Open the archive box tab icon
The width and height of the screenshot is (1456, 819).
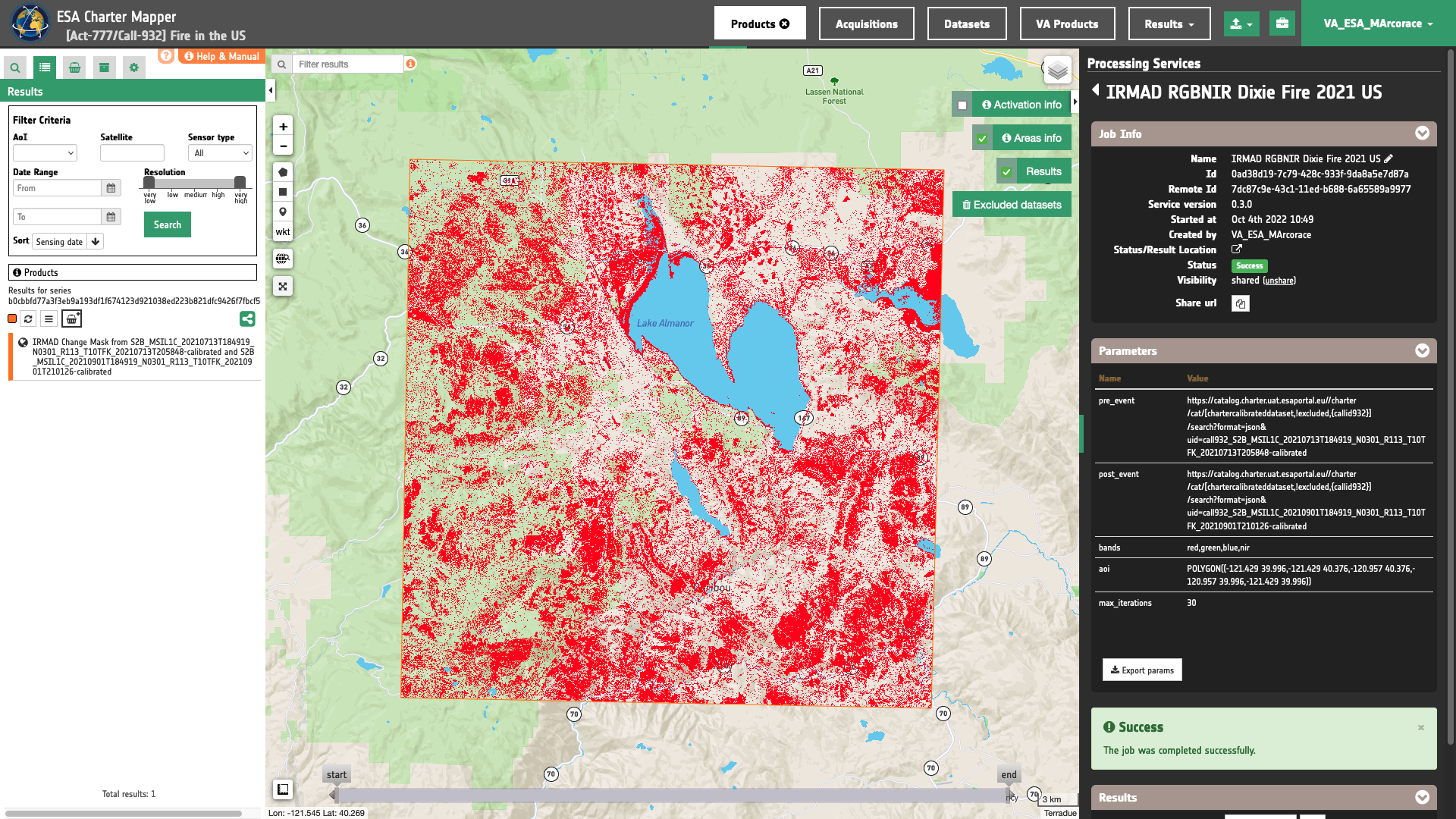pyautogui.click(x=104, y=67)
